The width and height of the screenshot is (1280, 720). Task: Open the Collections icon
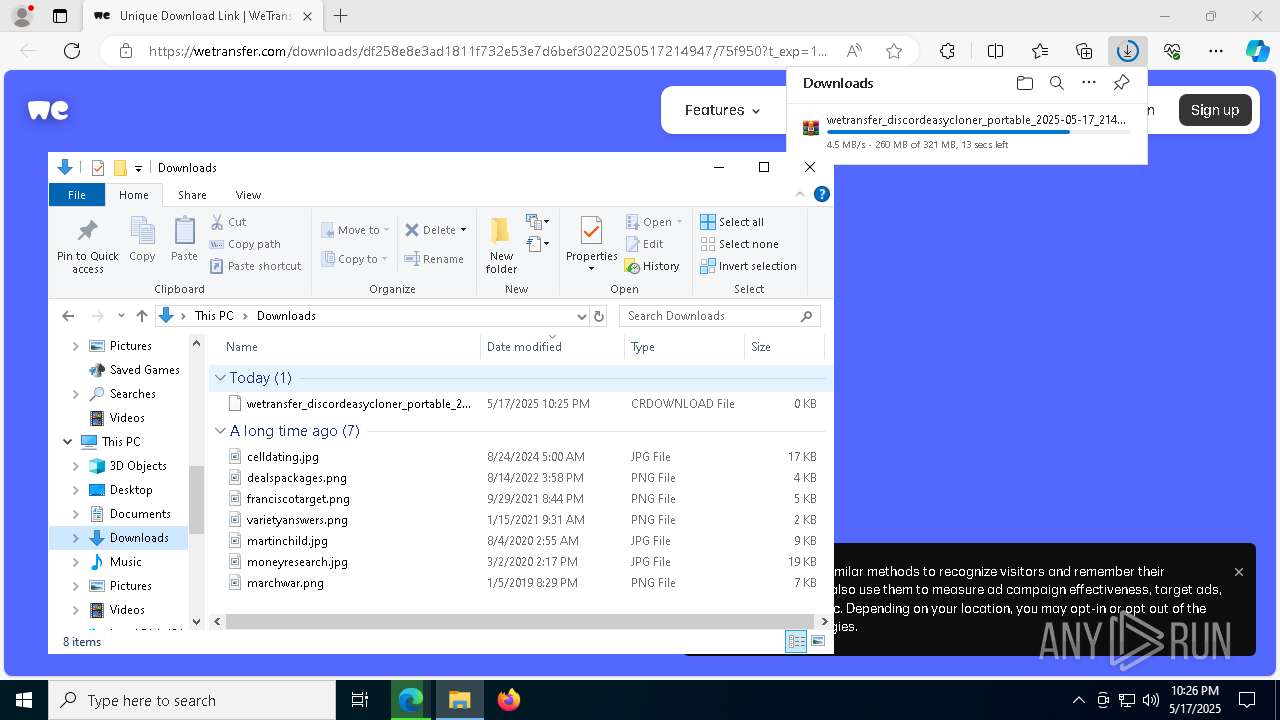1084,51
